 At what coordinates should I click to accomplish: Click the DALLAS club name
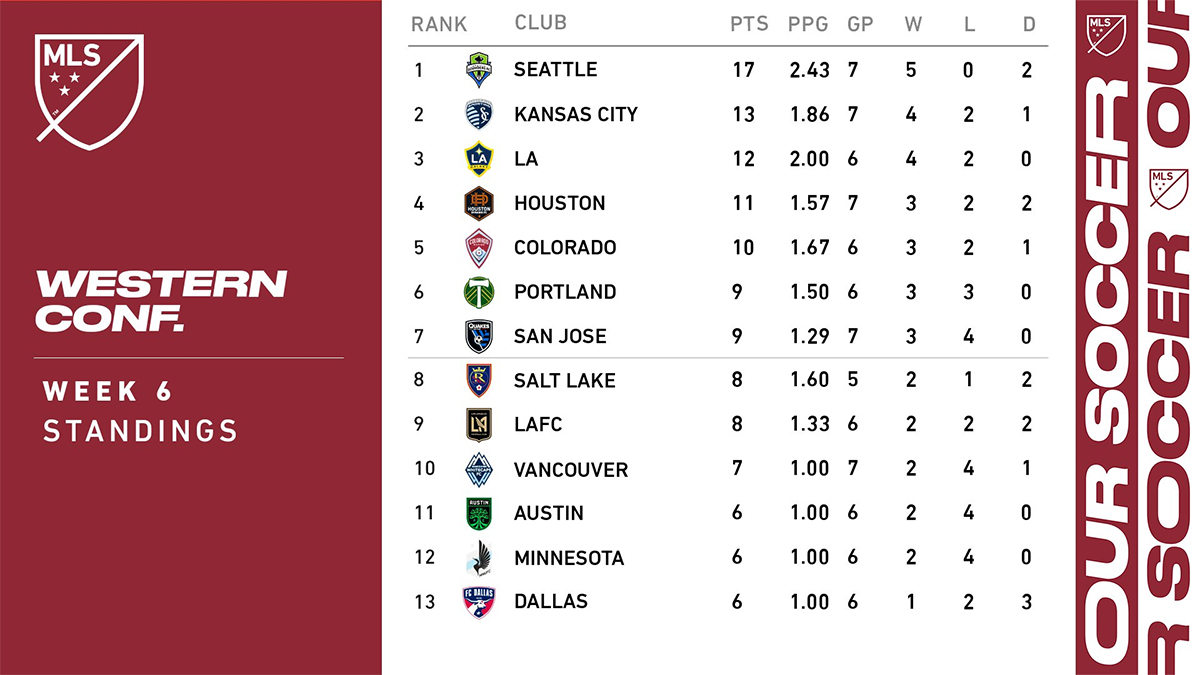click(x=550, y=601)
